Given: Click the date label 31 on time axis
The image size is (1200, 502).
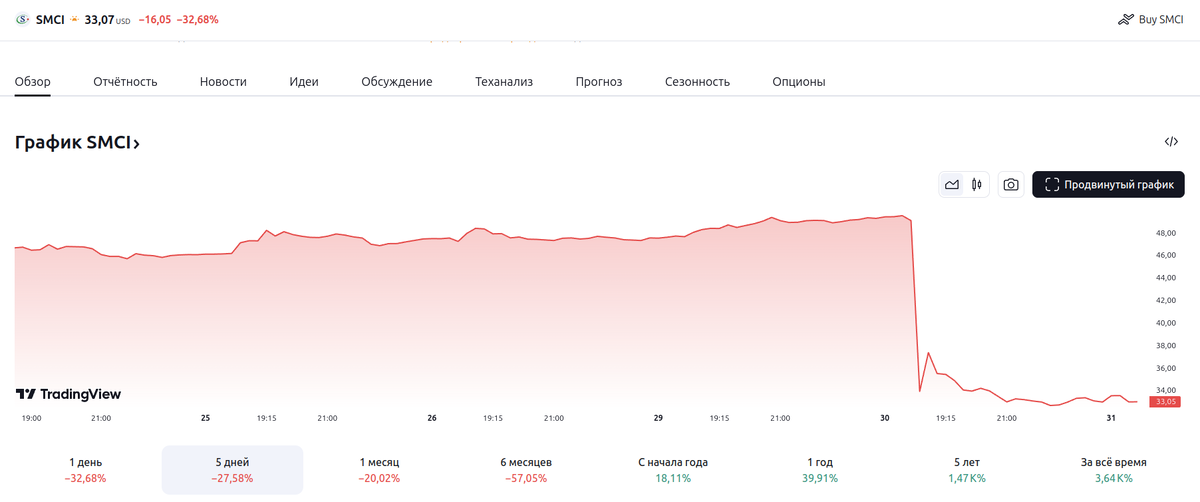Looking at the screenshot, I should (1111, 418).
